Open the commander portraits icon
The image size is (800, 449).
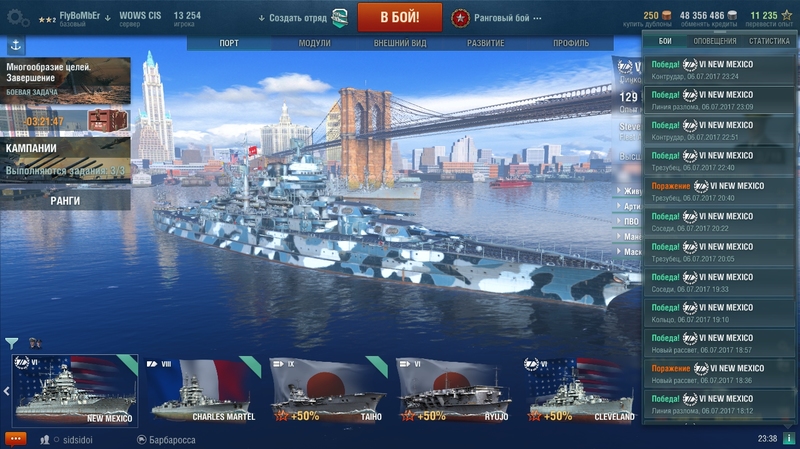pyautogui.click(x=35, y=343)
